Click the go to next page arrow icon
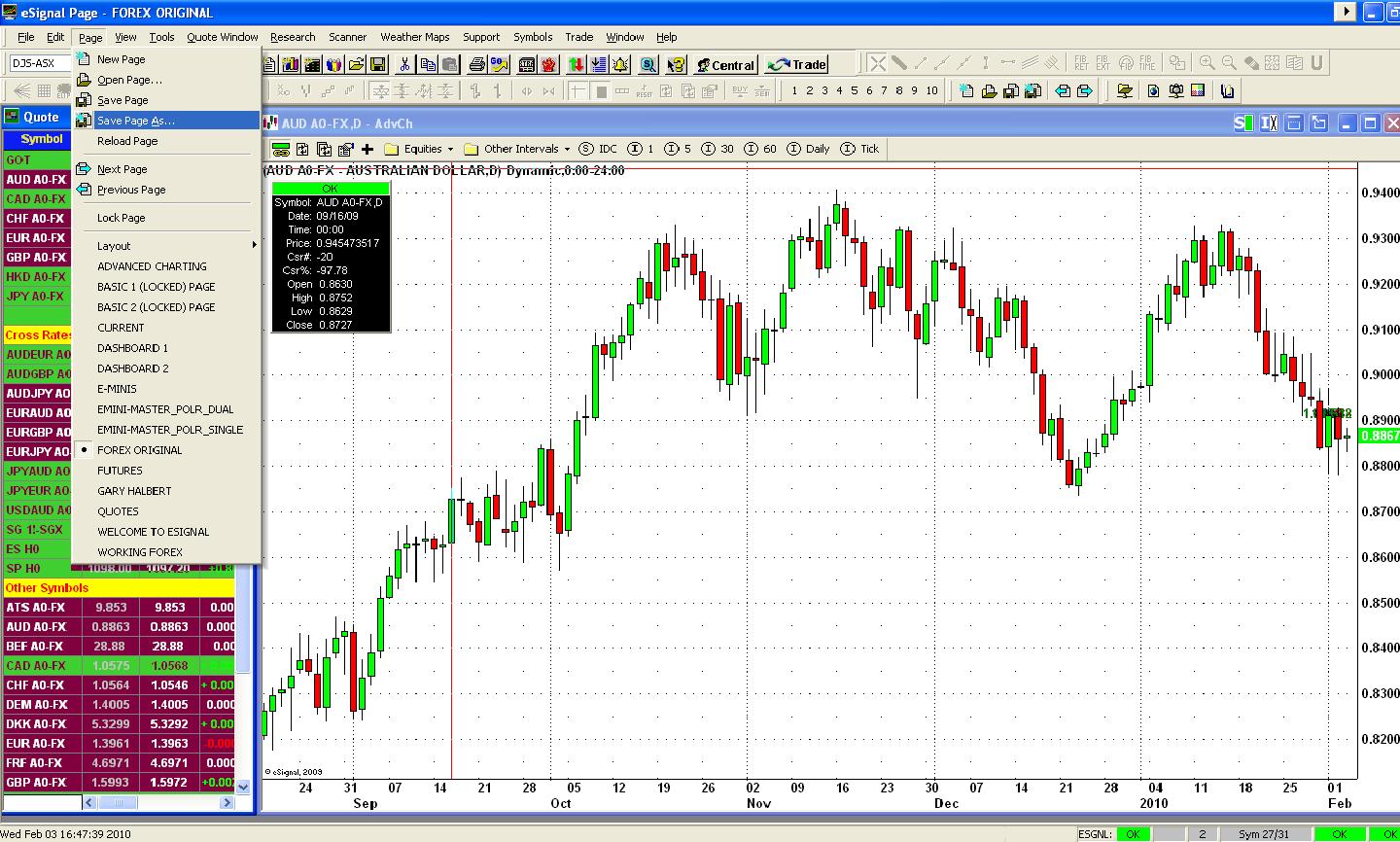 pos(1085,90)
